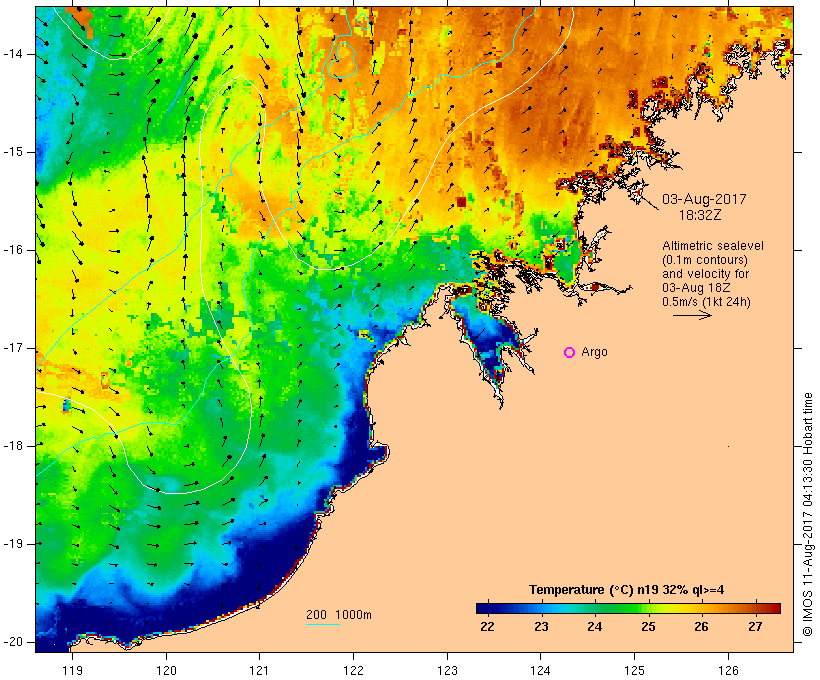
Task: Click the -15 latitude axis label
Action: click(x=12, y=152)
